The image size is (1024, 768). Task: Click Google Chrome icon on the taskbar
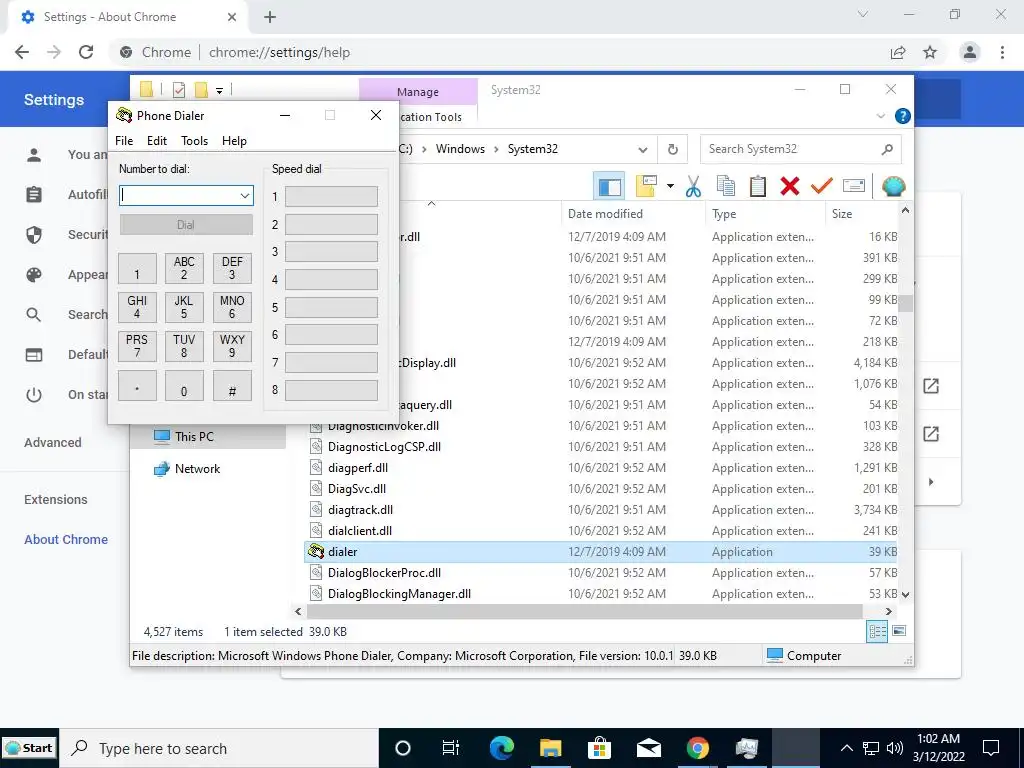pyautogui.click(x=697, y=748)
